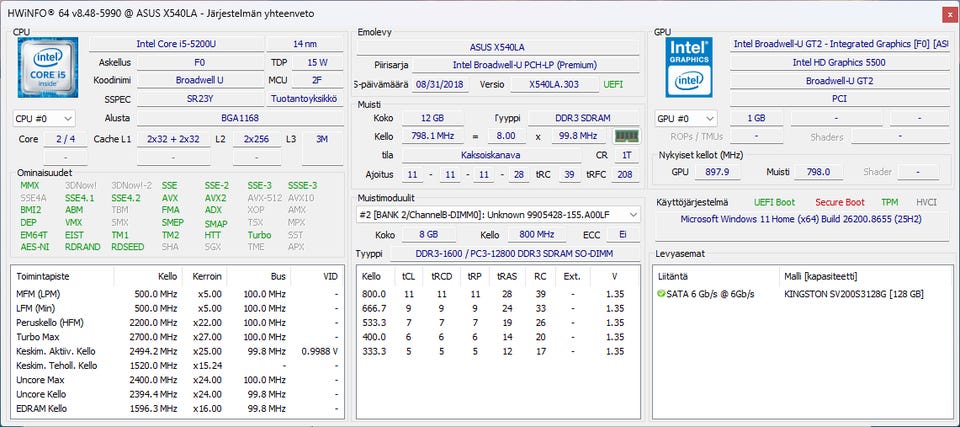The image size is (960, 427).
Task: Open the GPU #0 selector dropdown
Action: click(686, 118)
